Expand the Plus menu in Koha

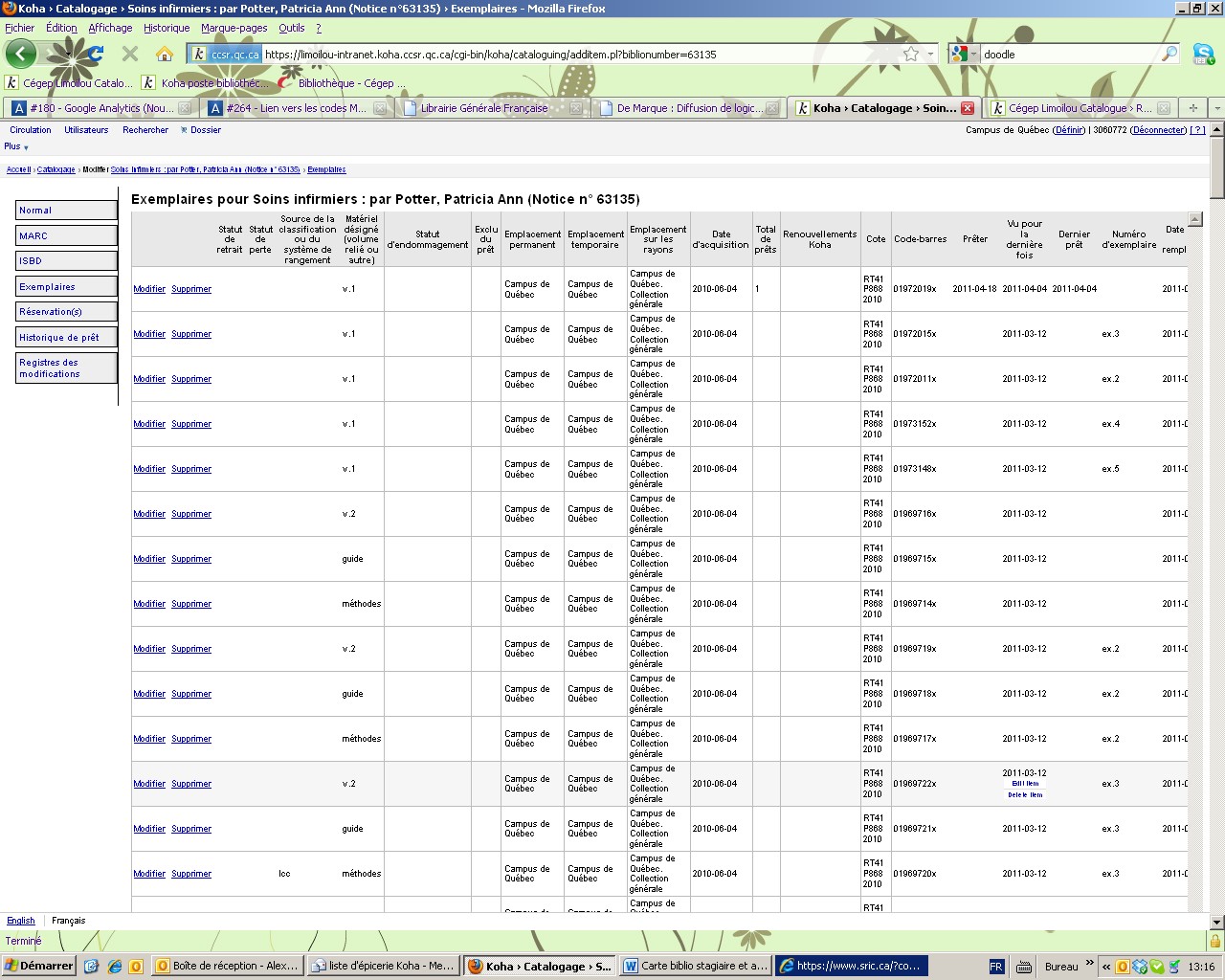(x=16, y=146)
